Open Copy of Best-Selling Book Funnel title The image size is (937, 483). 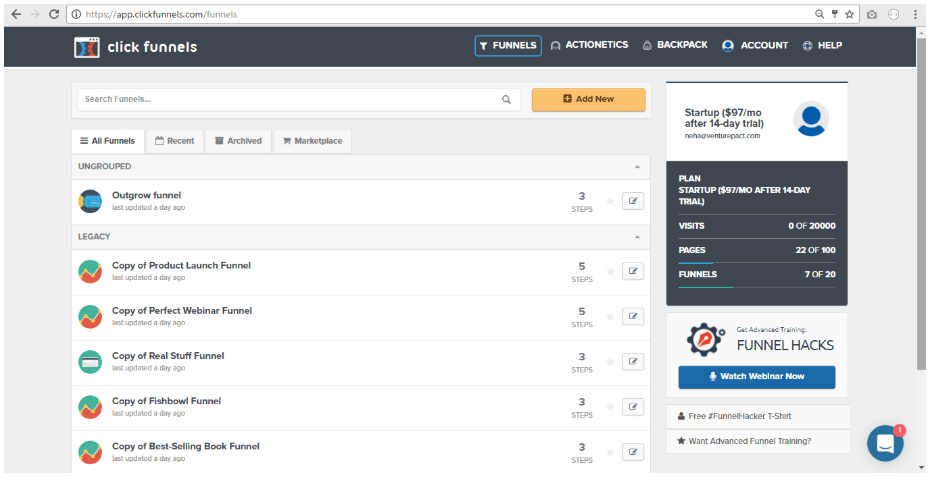point(186,447)
